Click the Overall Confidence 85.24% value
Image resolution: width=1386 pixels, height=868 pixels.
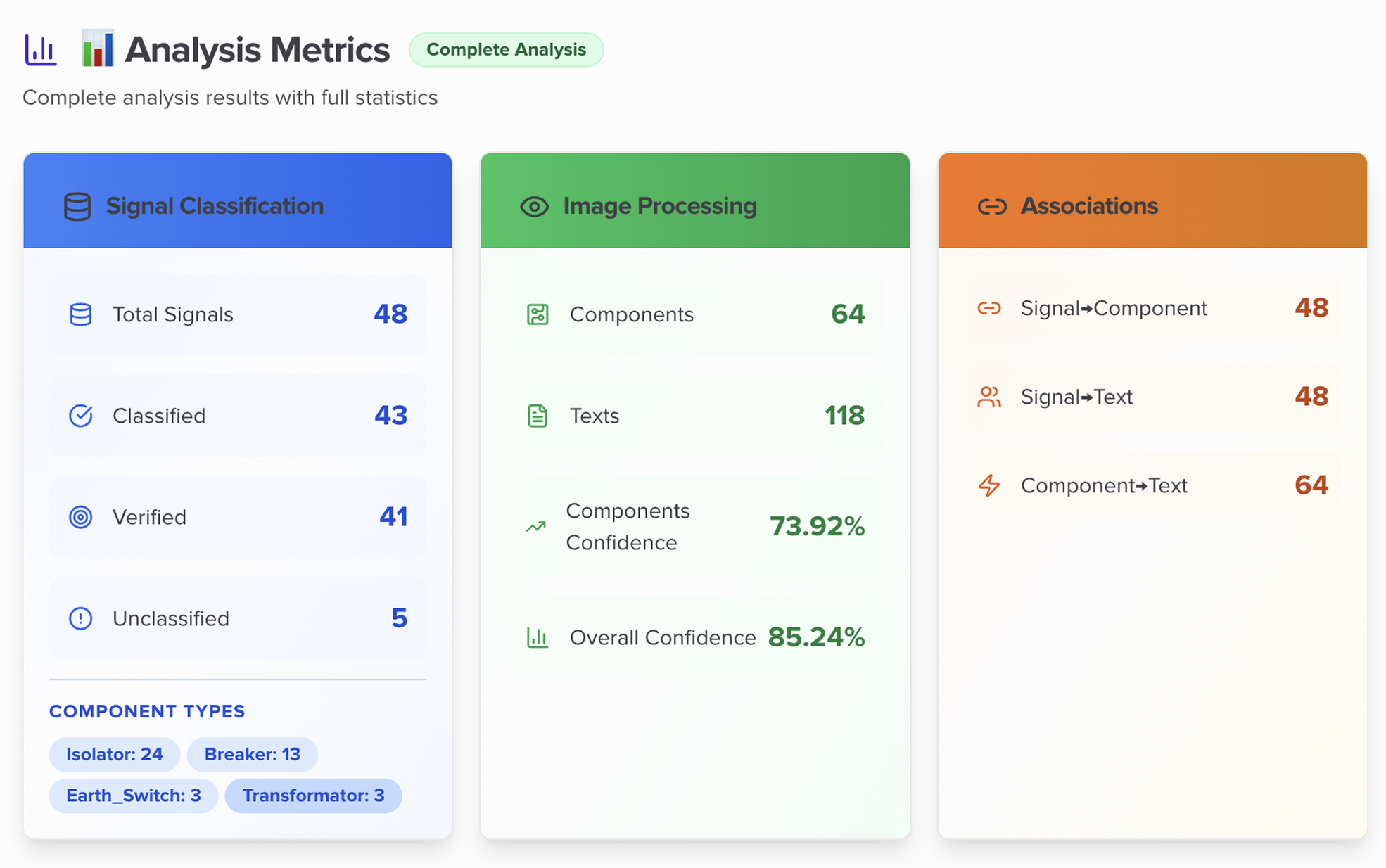(816, 637)
